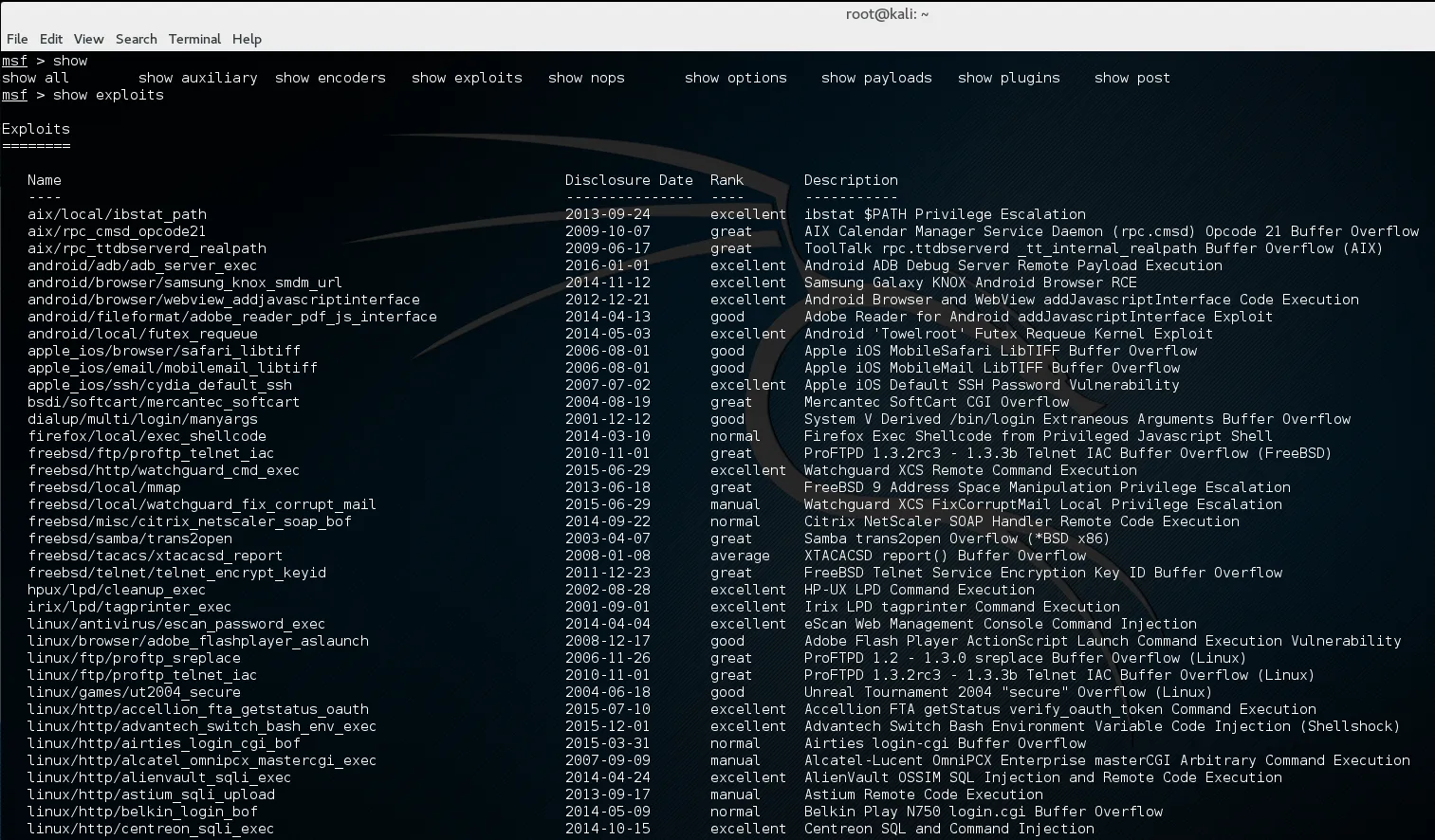This screenshot has height=840, width=1435.
Task: Open the Search menu
Action: click(136, 39)
